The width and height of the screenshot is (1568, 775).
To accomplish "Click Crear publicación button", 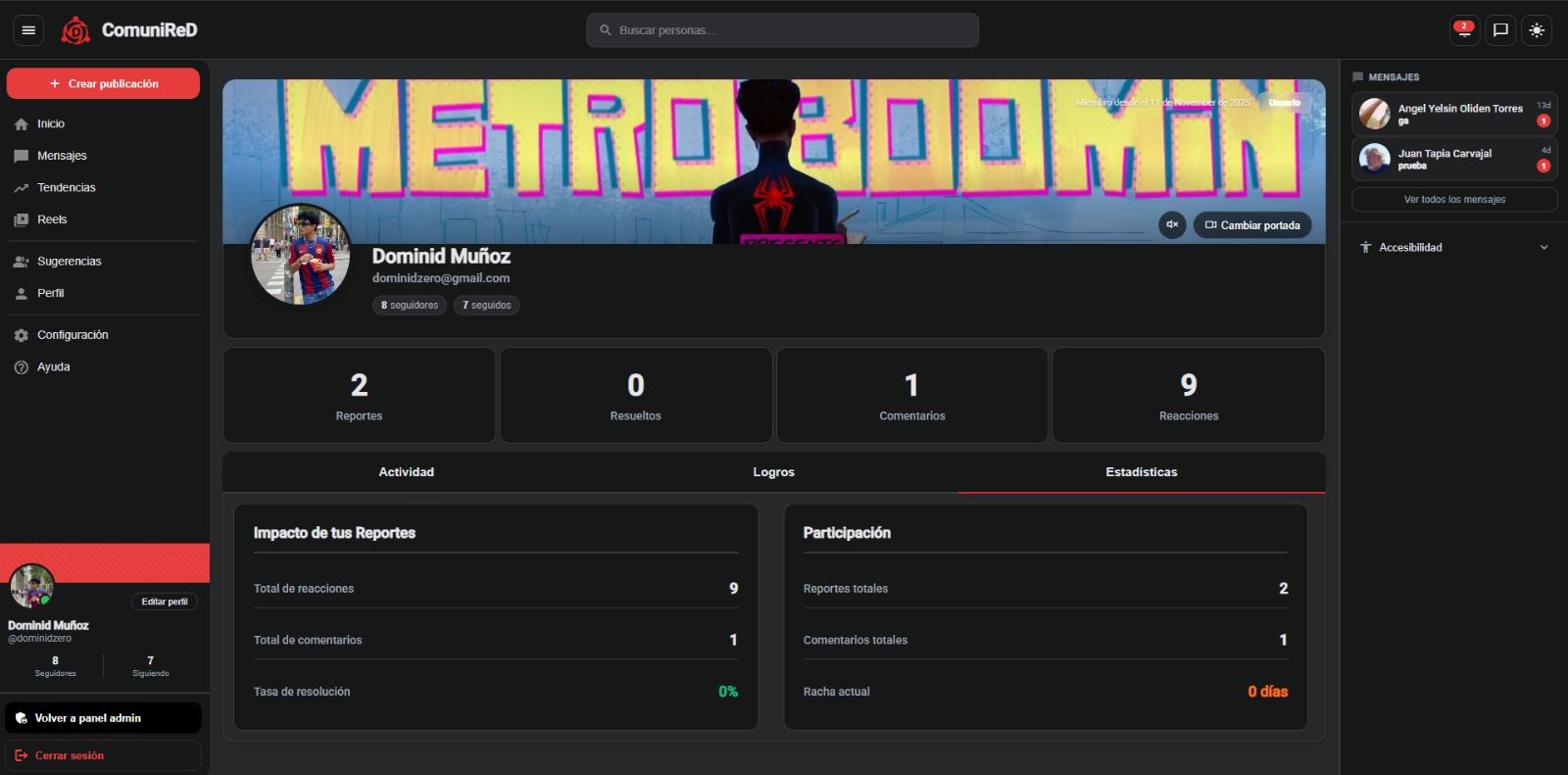I will (103, 83).
